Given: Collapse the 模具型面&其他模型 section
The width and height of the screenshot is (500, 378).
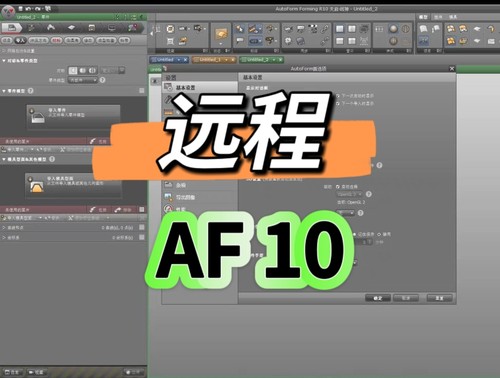Looking at the screenshot, I should [x=4, y=159].
